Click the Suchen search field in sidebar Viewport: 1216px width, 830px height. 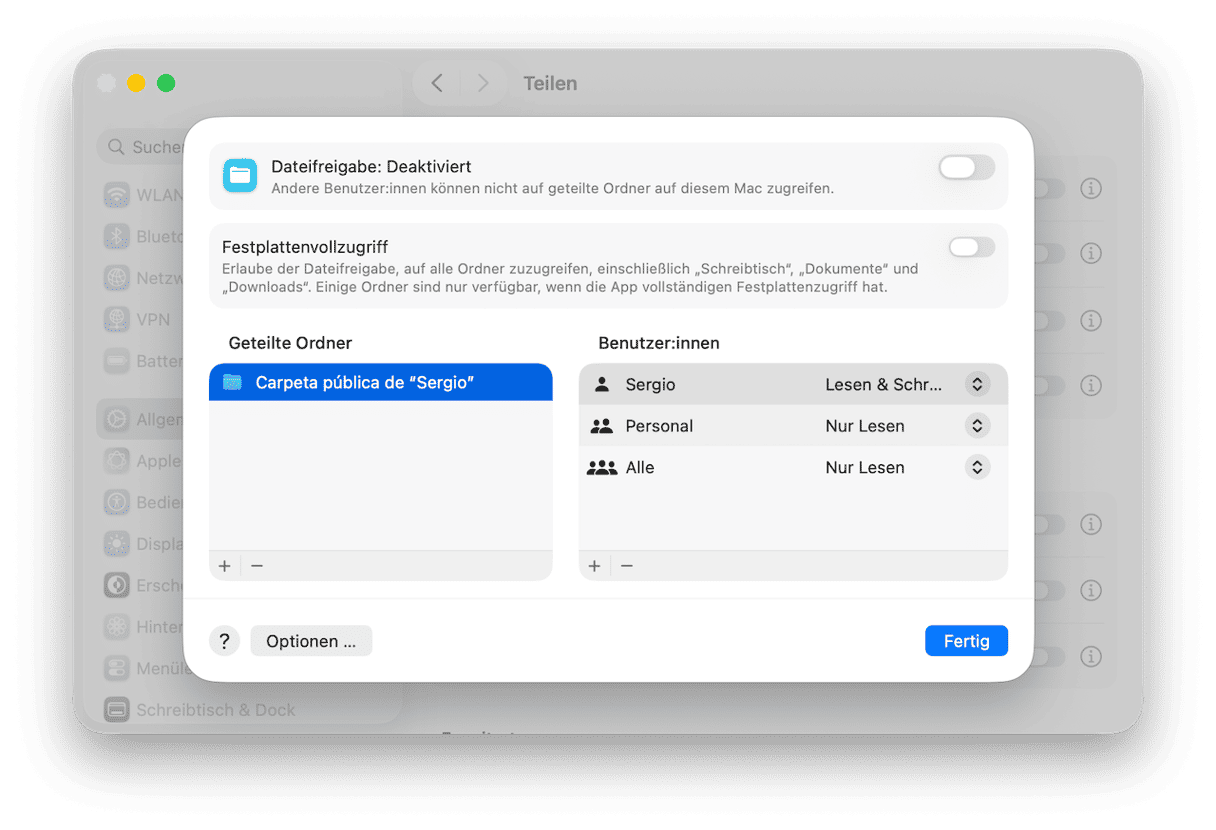140,147
